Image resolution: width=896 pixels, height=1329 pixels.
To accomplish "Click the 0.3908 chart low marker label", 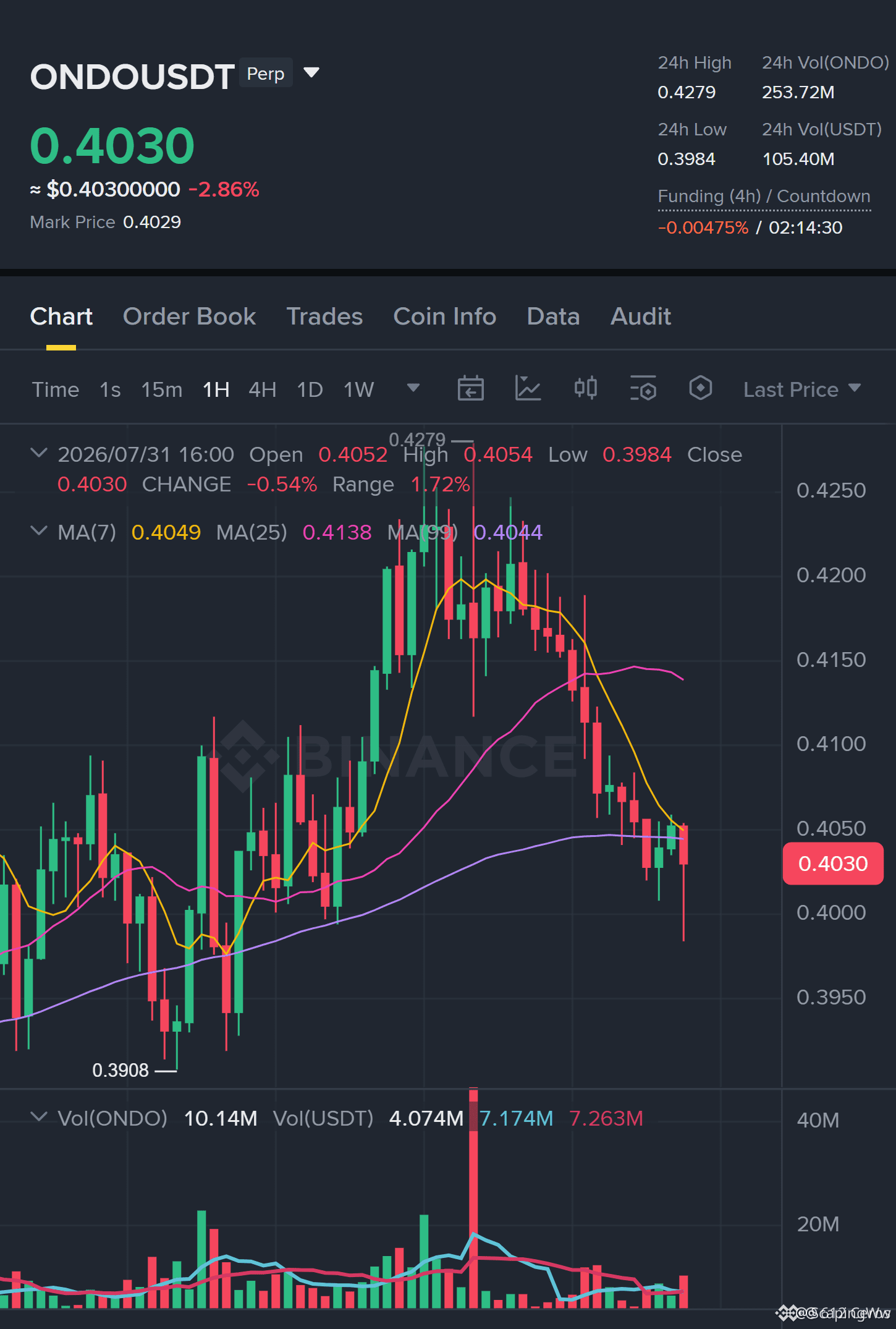I will 120,1070.
